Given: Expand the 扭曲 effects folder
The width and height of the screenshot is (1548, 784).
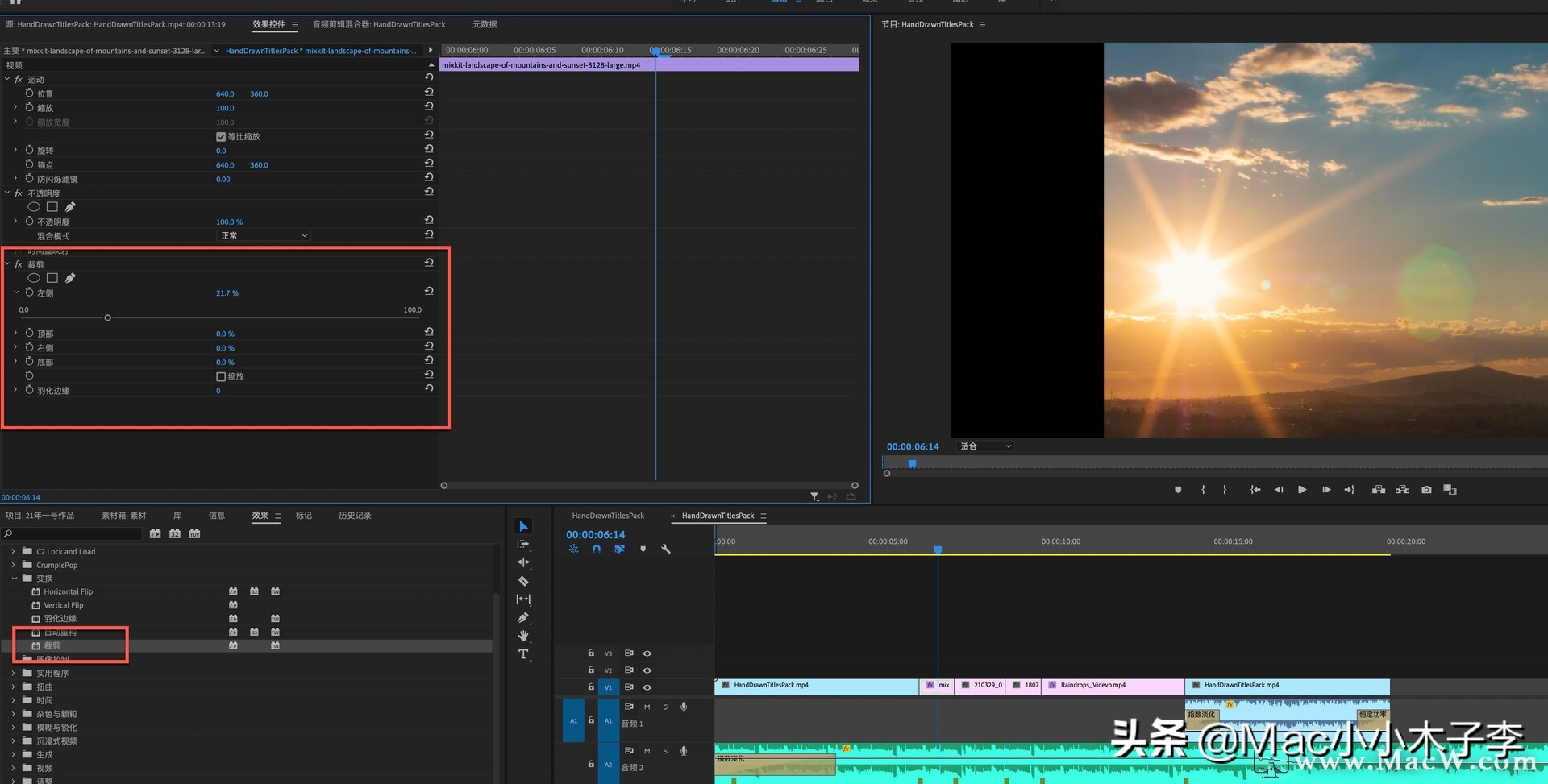Looking at the screenshot, I should point(13,687).
